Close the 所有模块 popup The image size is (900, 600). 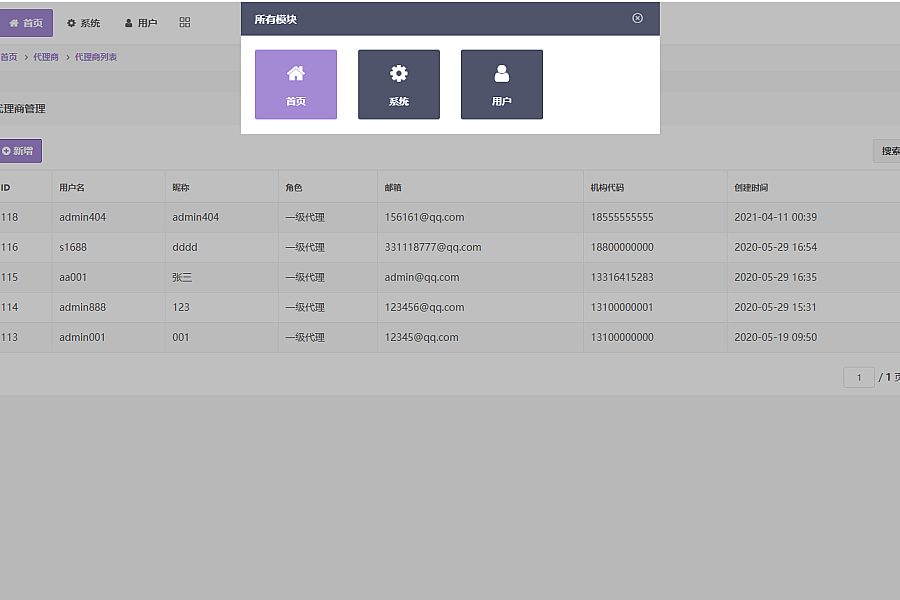[x=637, y=18]
